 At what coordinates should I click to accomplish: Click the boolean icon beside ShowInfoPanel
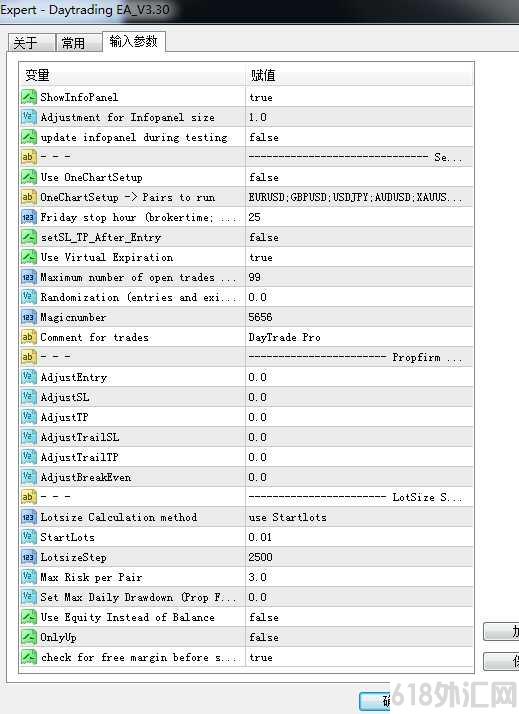29,97
